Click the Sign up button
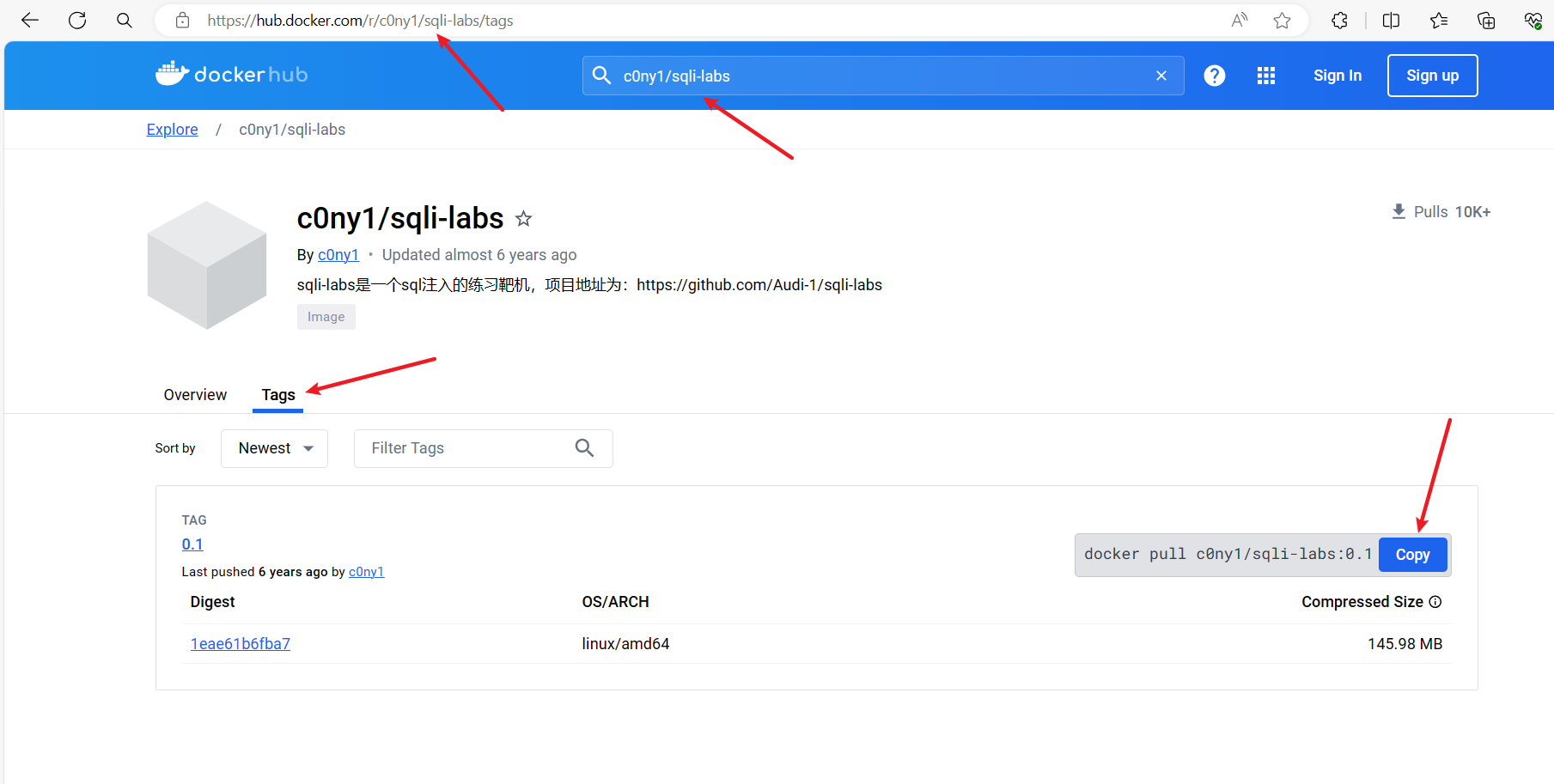Screen dimensions: 1554x784 1433,76
